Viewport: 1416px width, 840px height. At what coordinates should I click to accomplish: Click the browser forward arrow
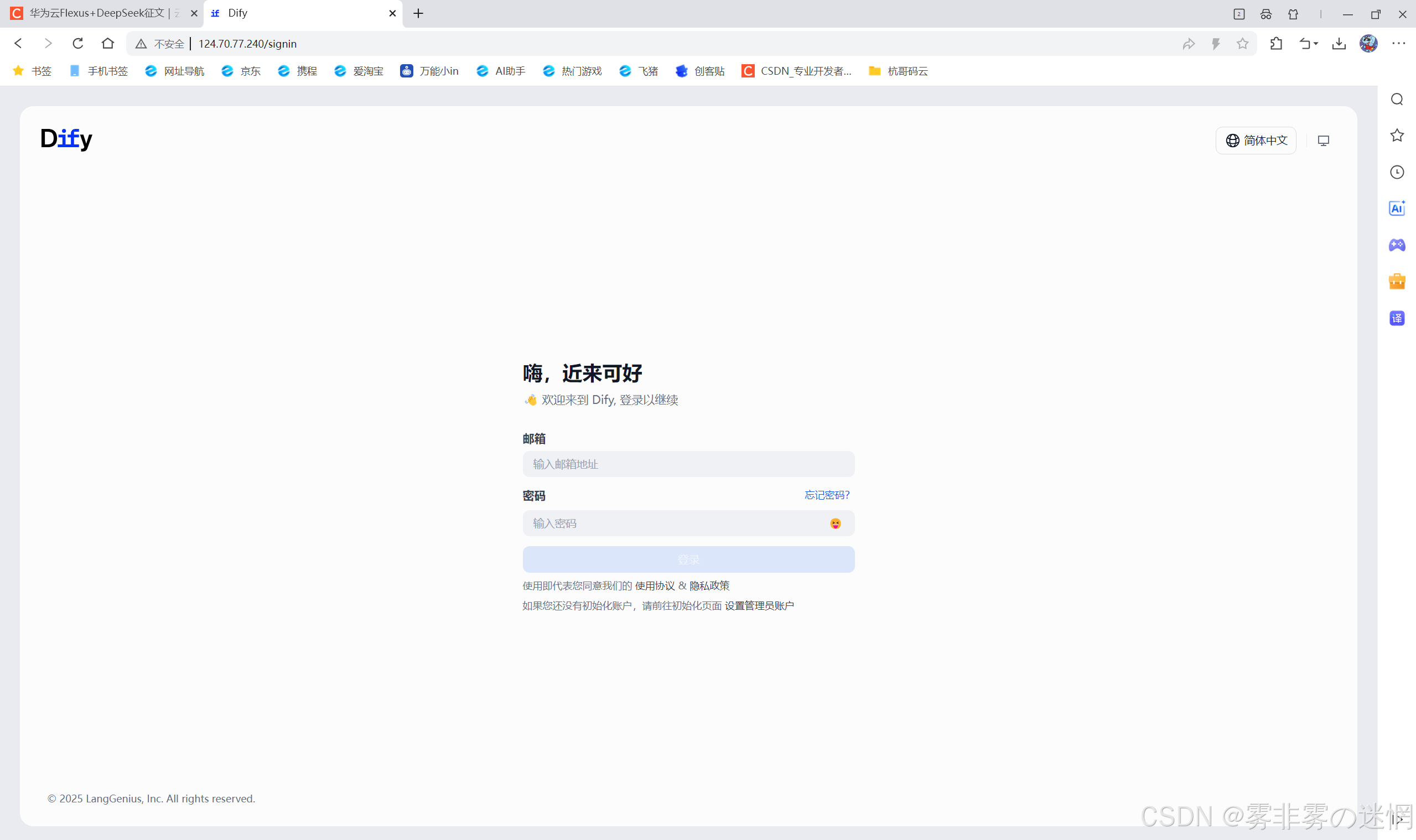48,44
